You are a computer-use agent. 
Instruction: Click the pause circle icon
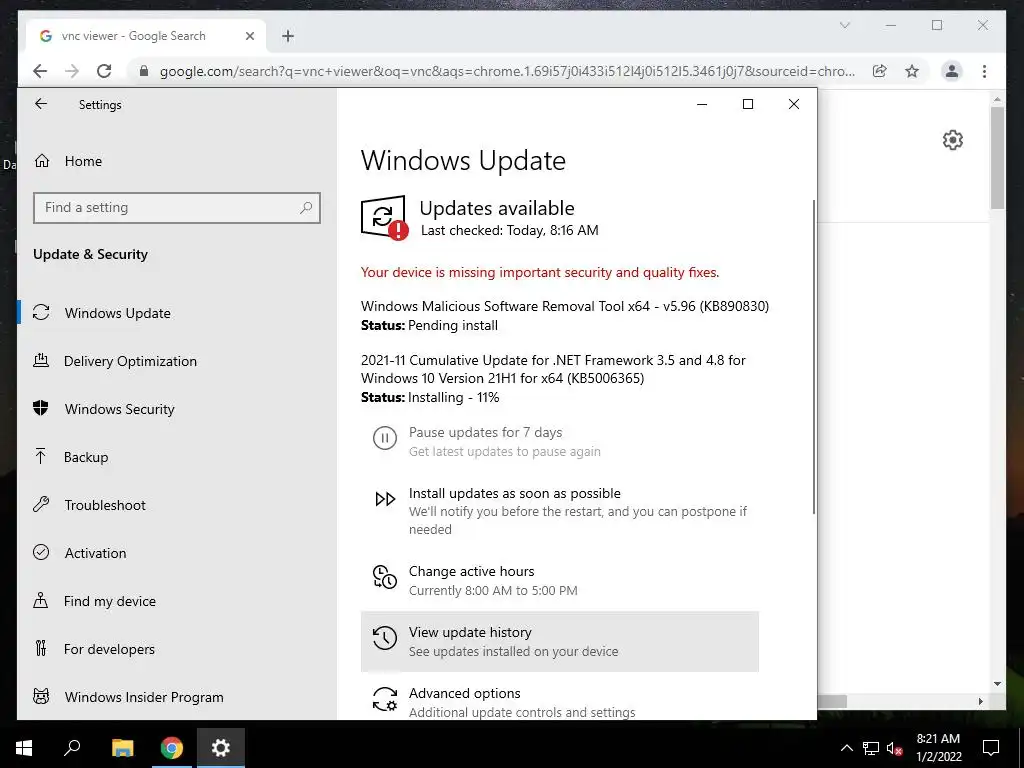[x=385, y=438]
